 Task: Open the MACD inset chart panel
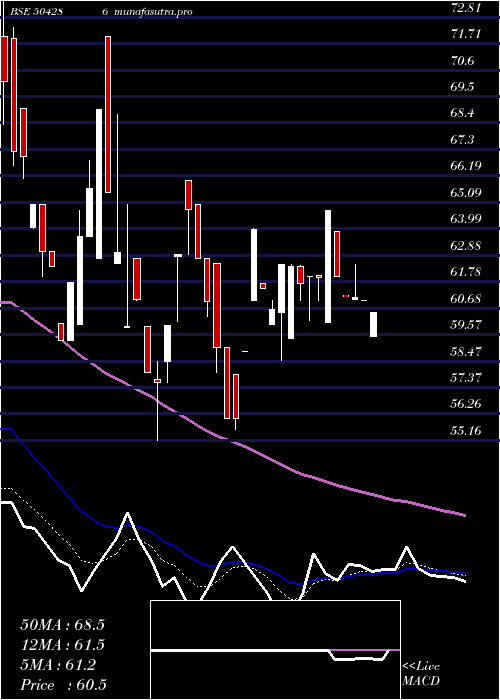[x=275, y=650]
